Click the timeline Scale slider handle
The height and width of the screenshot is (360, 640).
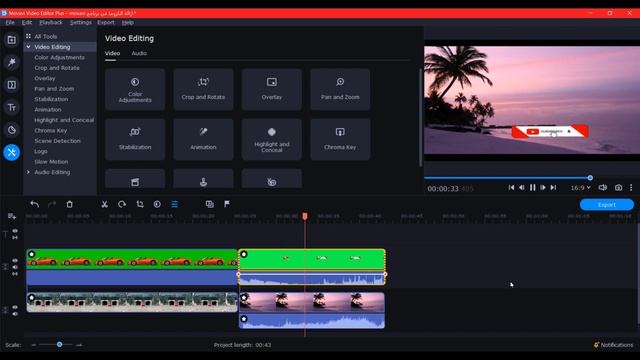tap(60, 345)
